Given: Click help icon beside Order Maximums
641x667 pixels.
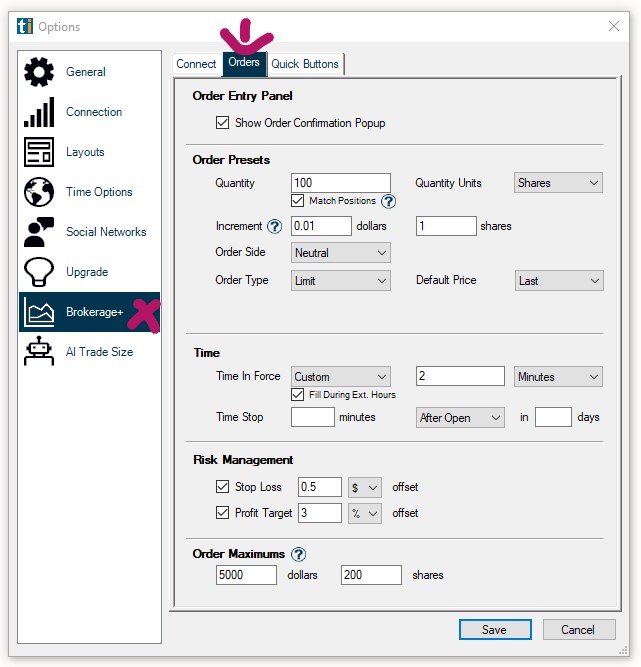Looking at the screenshot, I should [x=298, y=554].
